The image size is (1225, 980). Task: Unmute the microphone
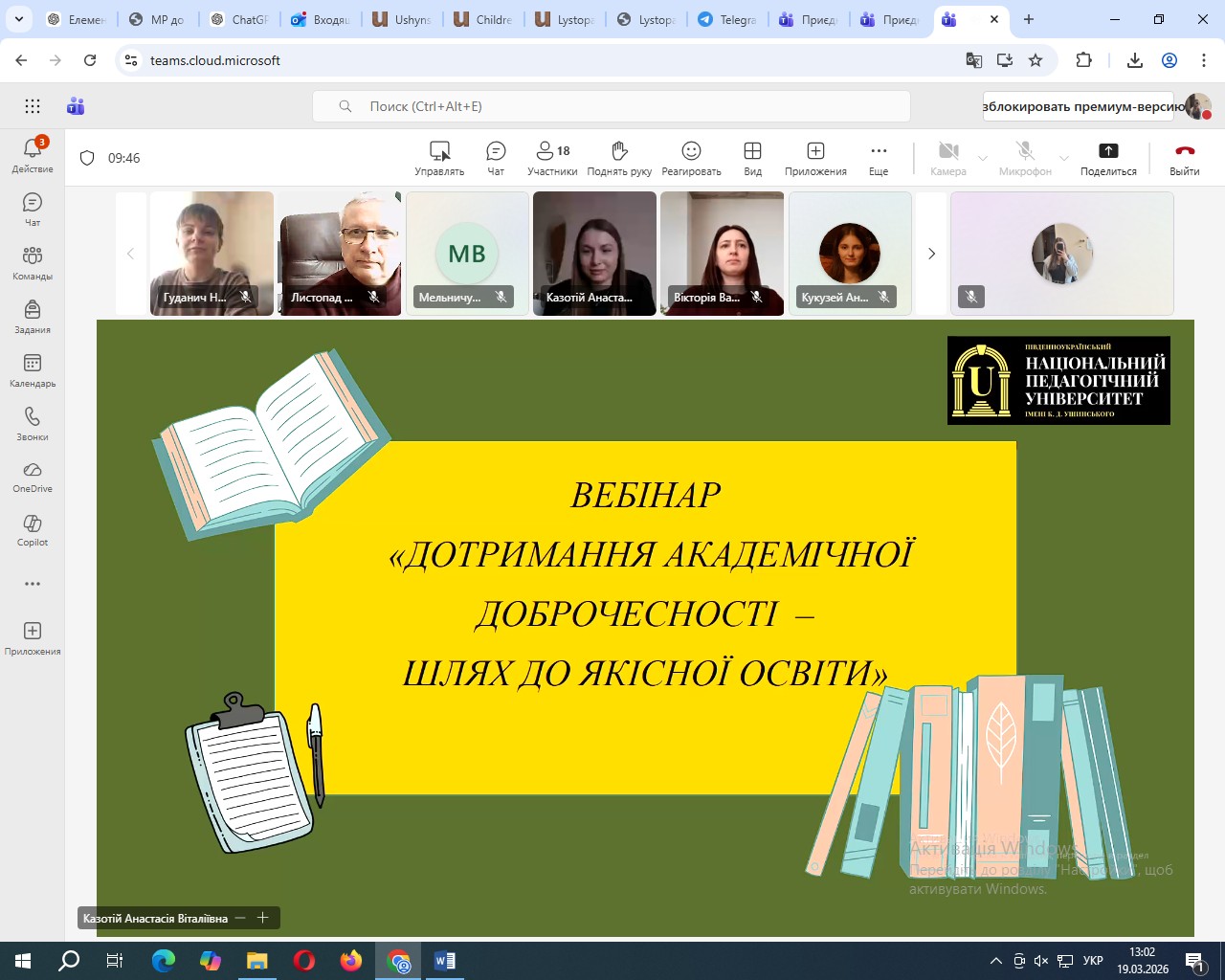coord(1025,158)
